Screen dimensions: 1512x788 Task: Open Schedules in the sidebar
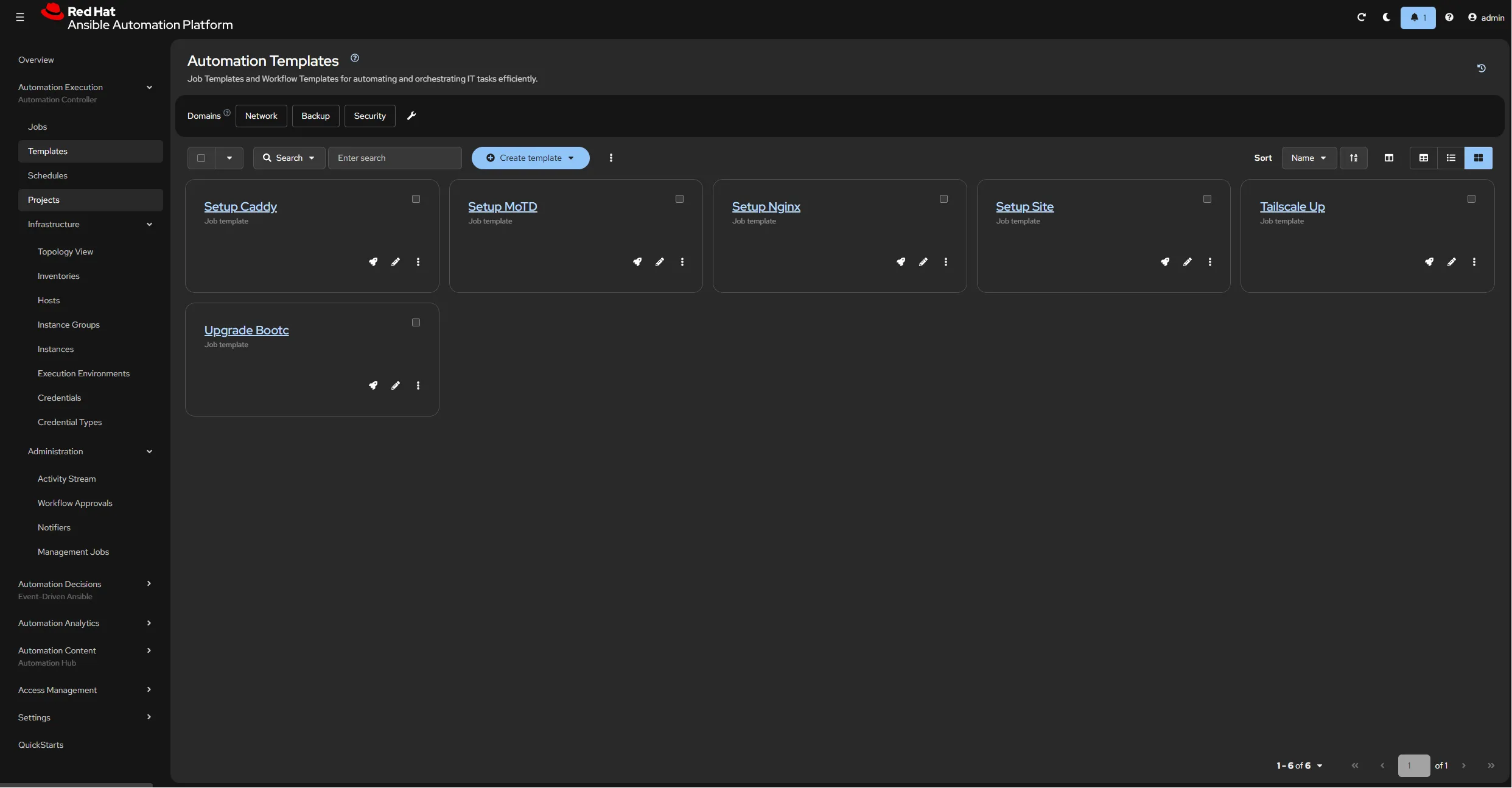click(91, 175)
